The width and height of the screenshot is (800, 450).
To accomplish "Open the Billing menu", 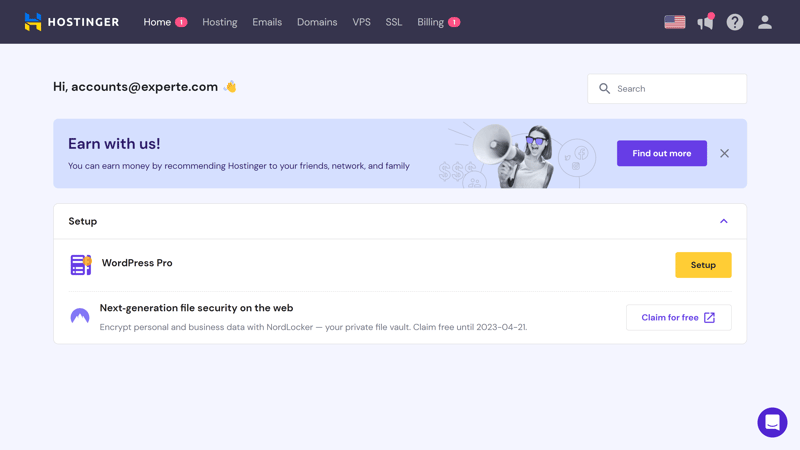I will (x=438, y=22).
